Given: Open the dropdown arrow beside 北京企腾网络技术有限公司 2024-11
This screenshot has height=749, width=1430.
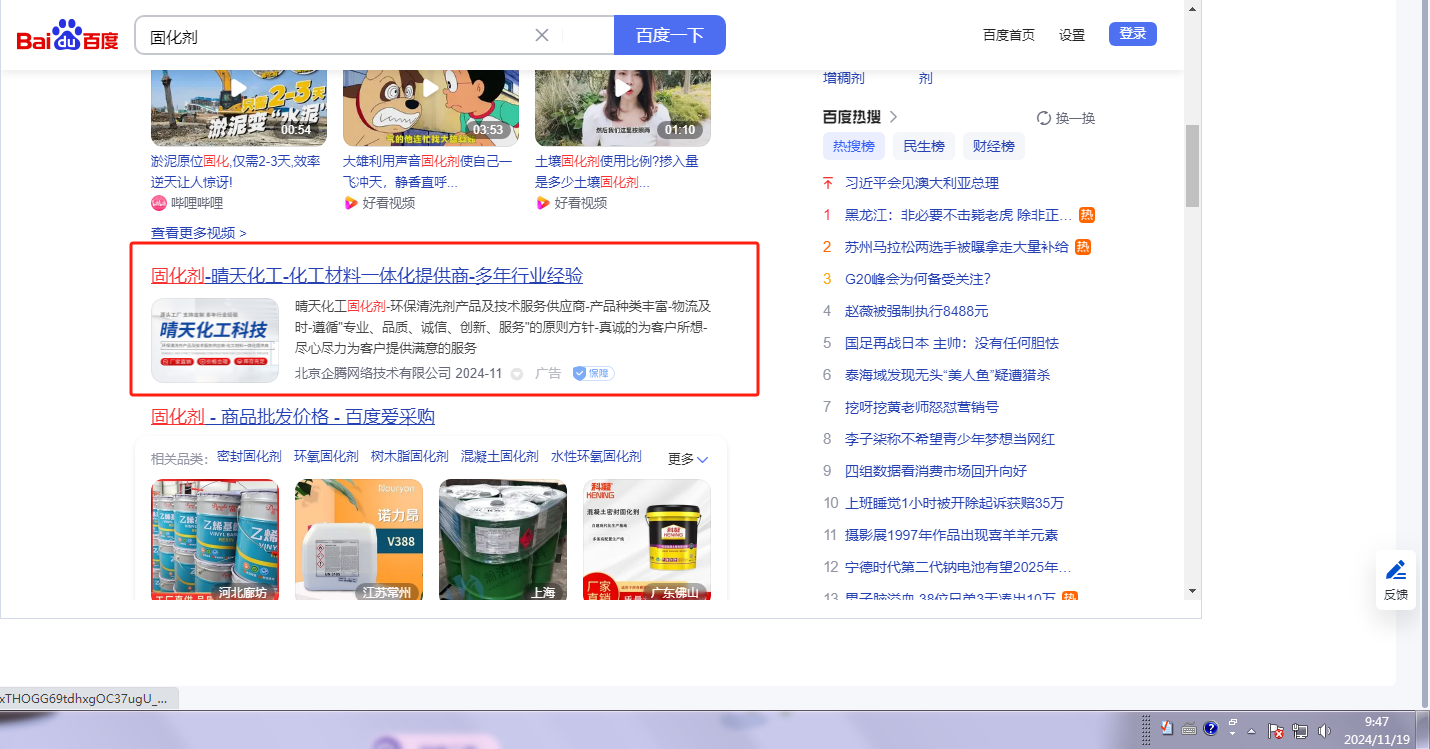Looking at the screenshot, I should pos(517,374).
